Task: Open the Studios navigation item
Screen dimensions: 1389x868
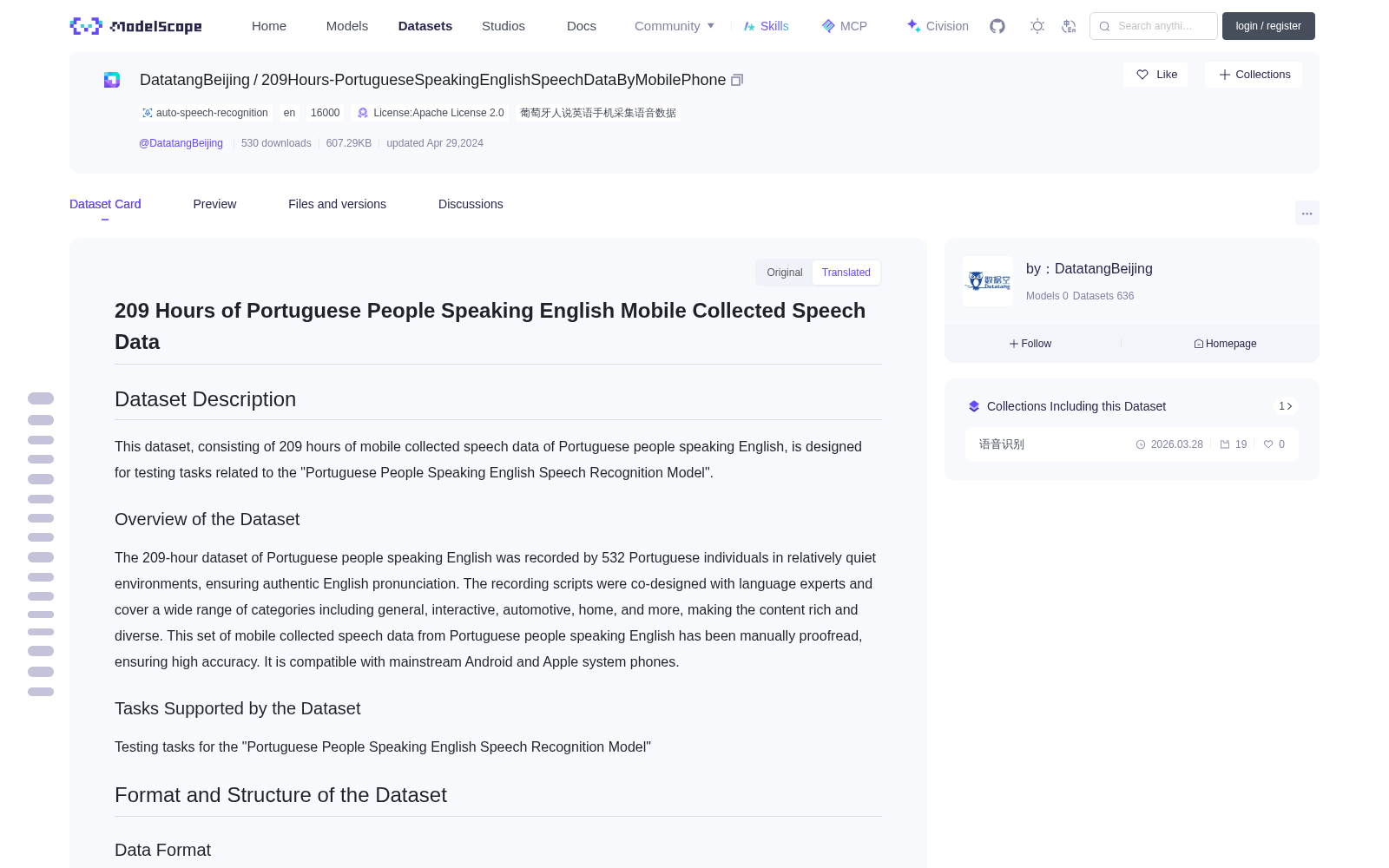Action: coord(504,26)
